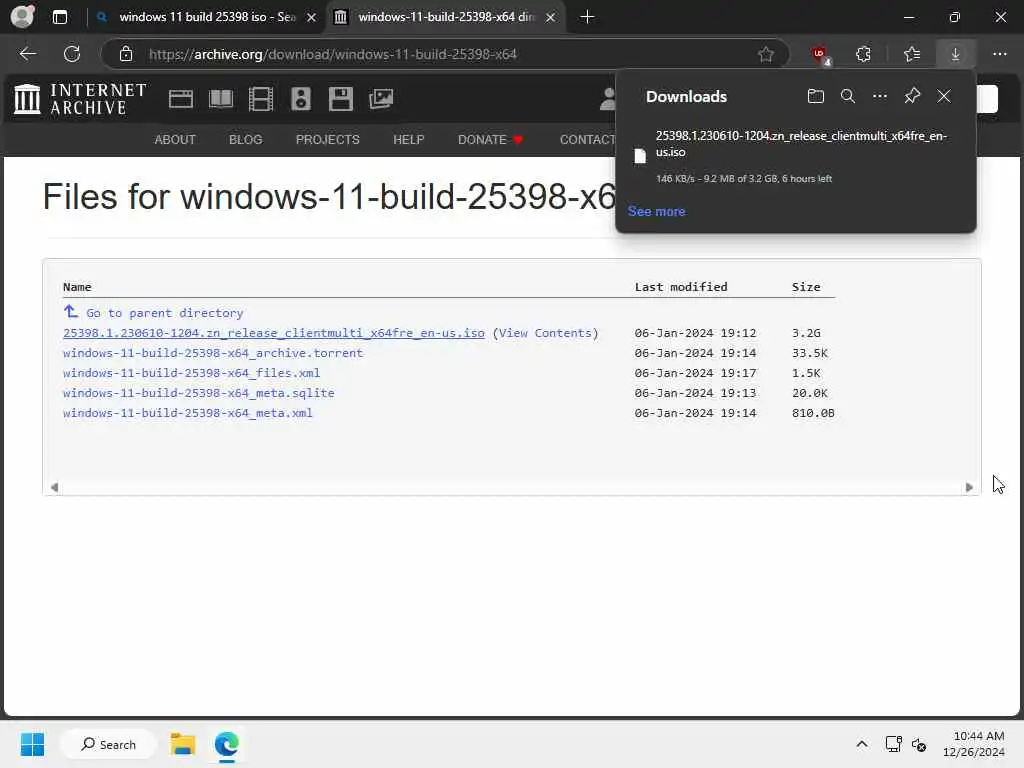This screenshot has height=768, width=1024.
Task: Open the muted volume tray icon
Action: [920, 744]
